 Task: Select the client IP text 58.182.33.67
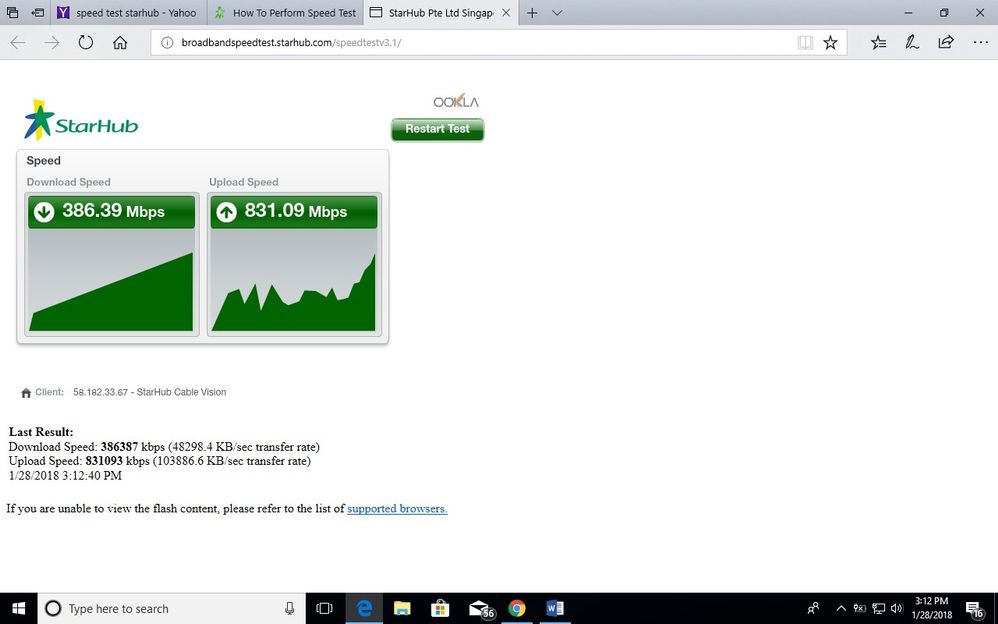point(101,392)
